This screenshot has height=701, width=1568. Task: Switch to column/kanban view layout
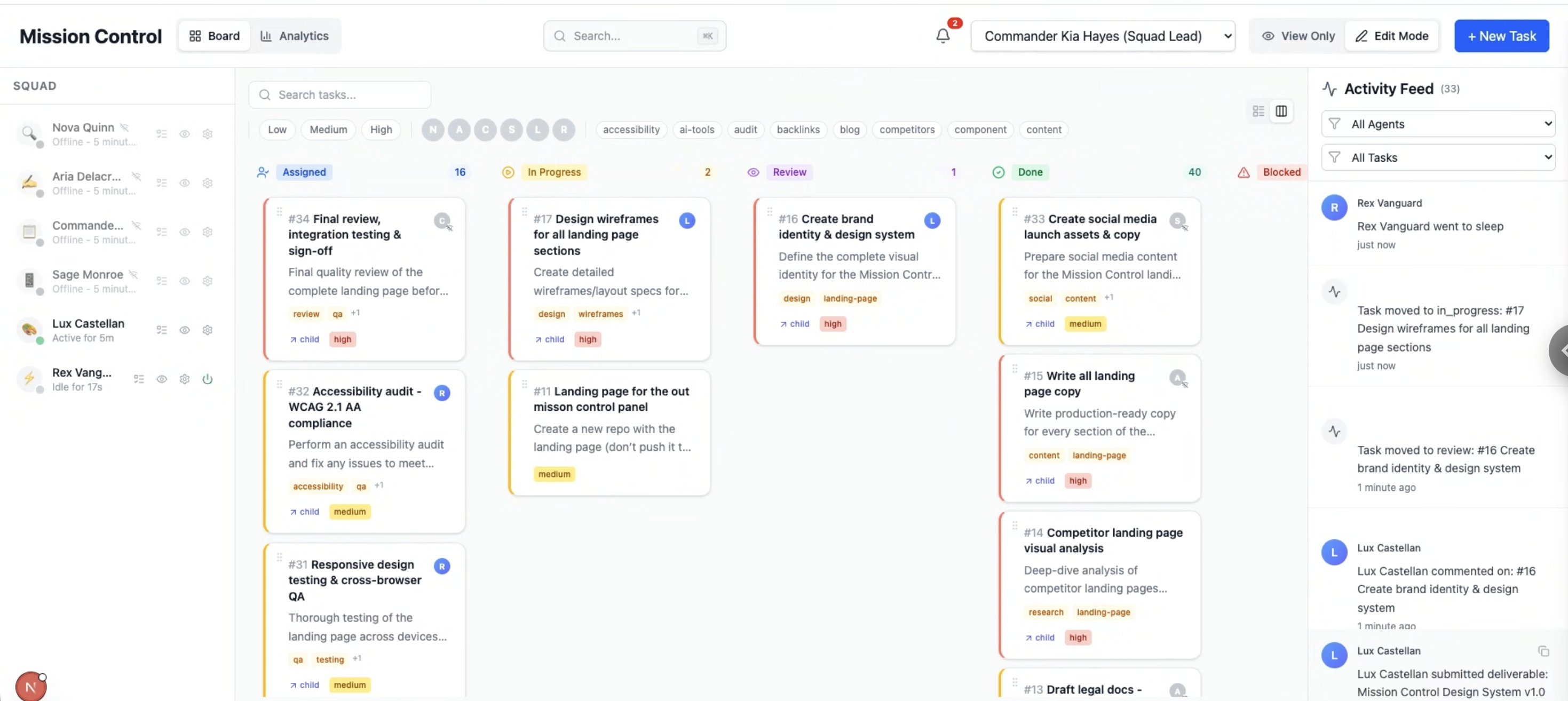[x=1282, y=111]
